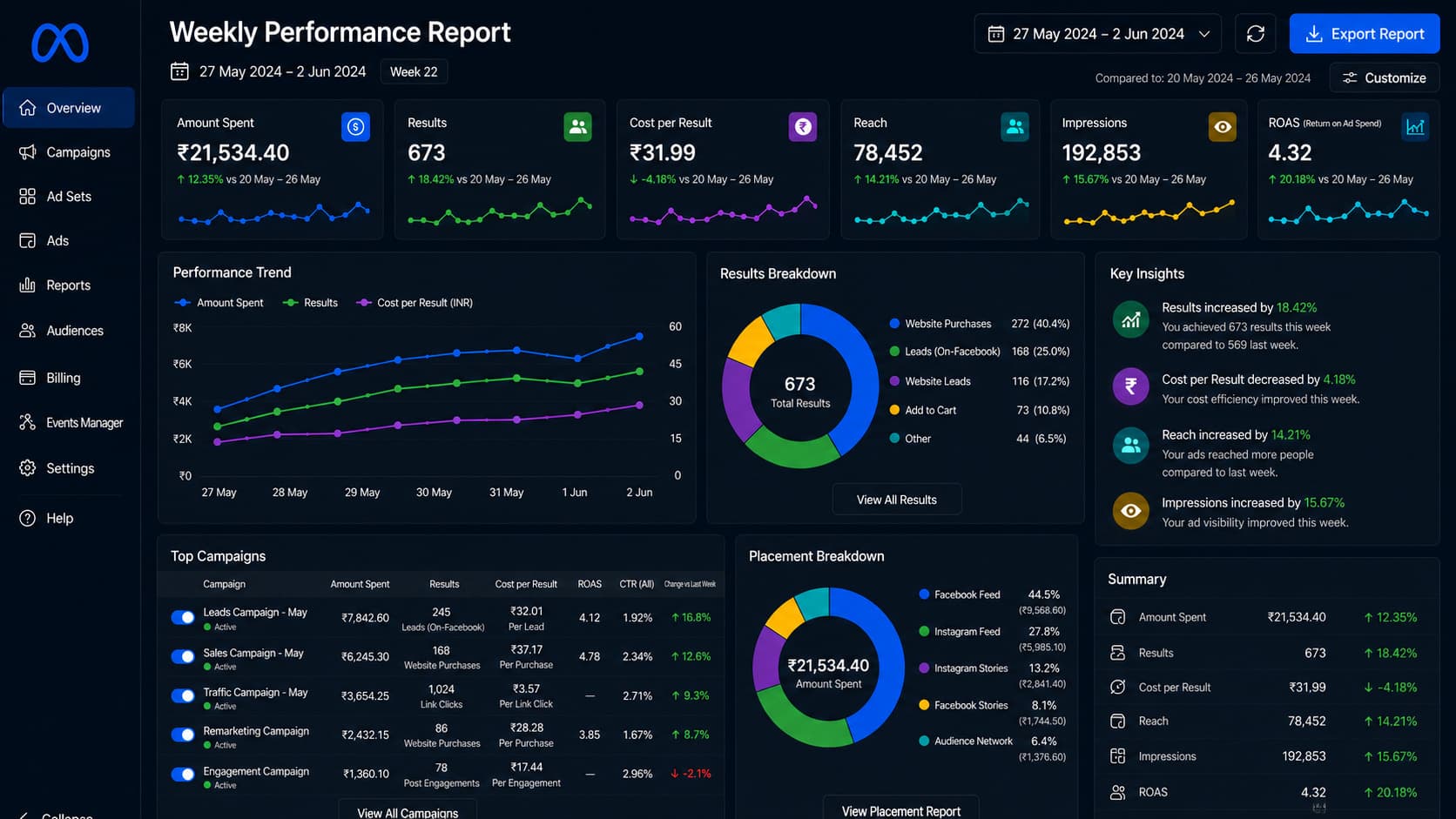
Task: Click the Amount Spent column header
Action: [x=360, y=584]
